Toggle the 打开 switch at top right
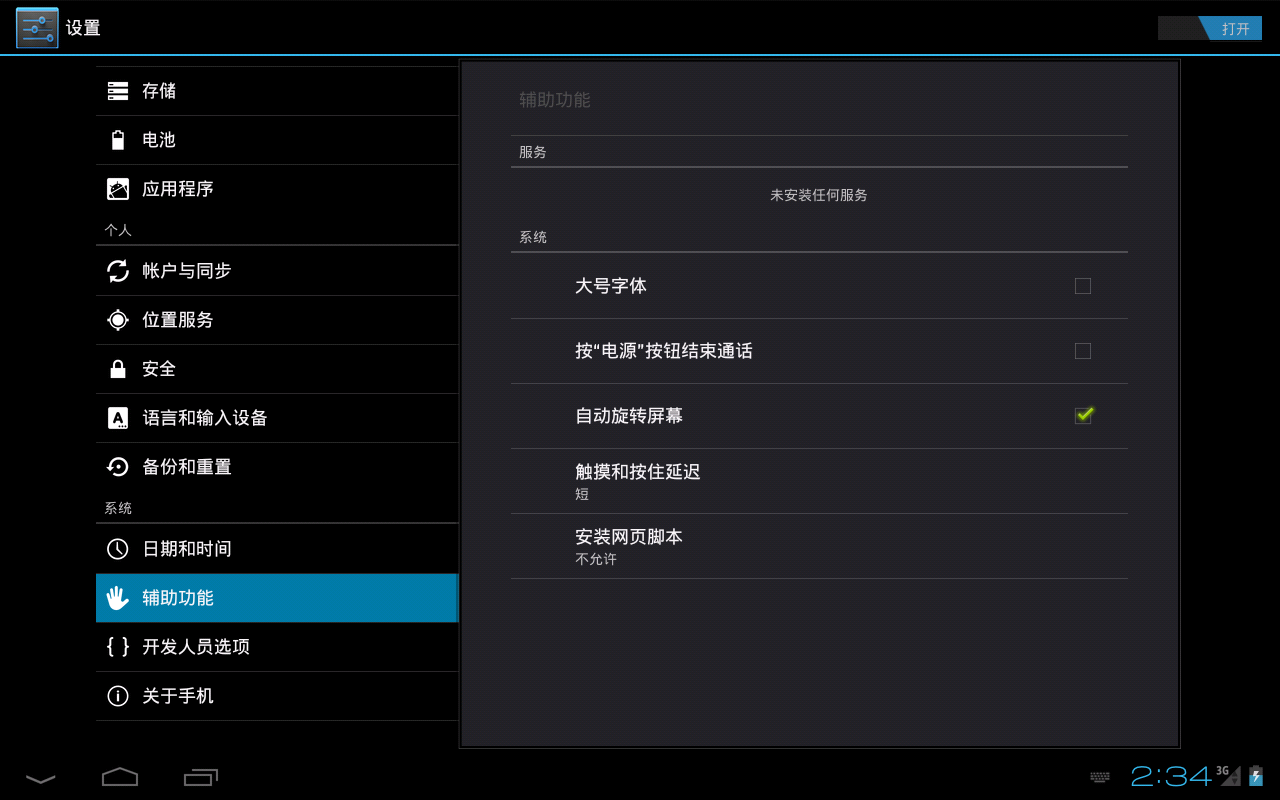Screen dimensions: 1280x800 click(1210, 28)
